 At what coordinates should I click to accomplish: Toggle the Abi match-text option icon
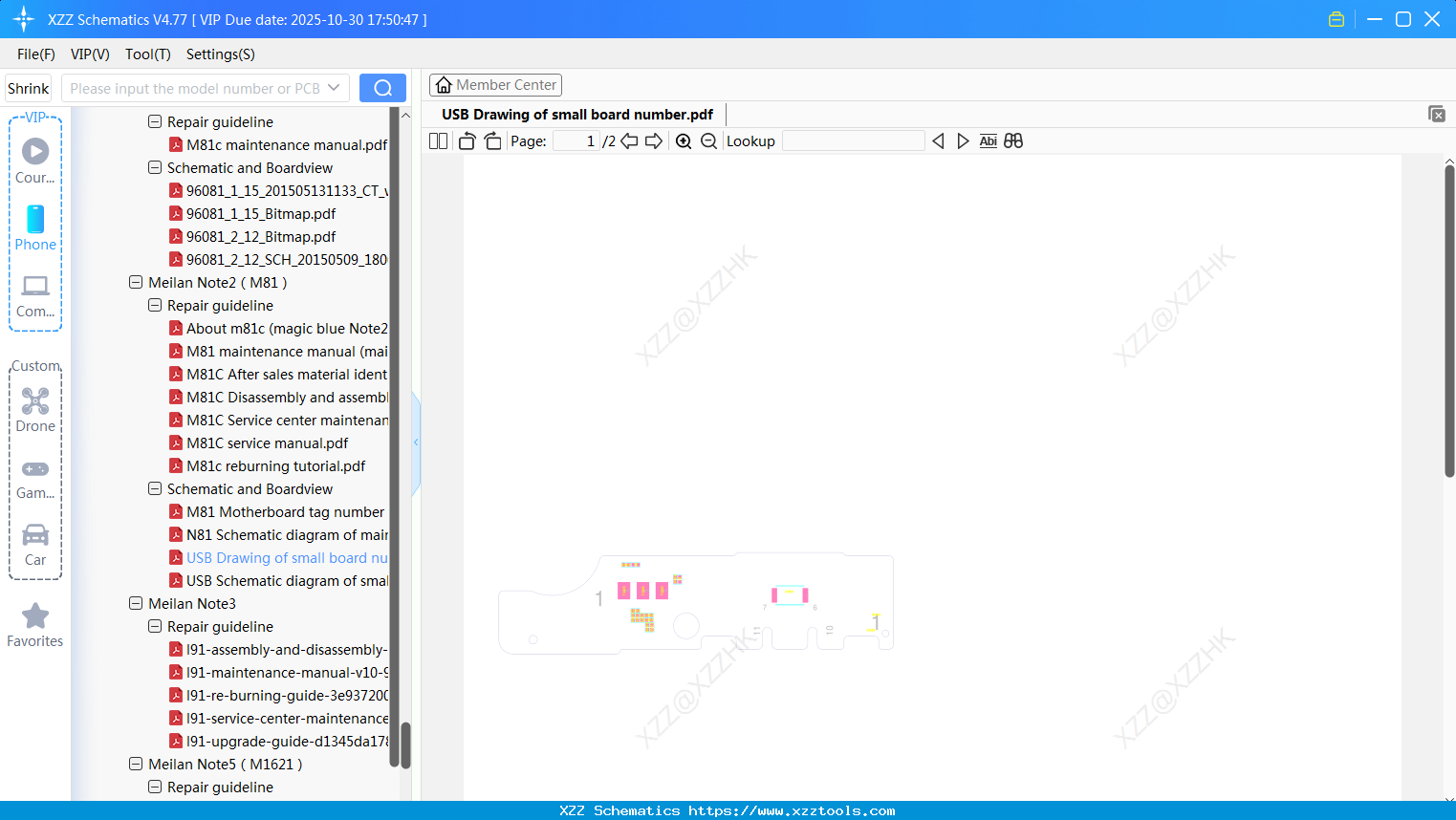click(x=988, y=140)
